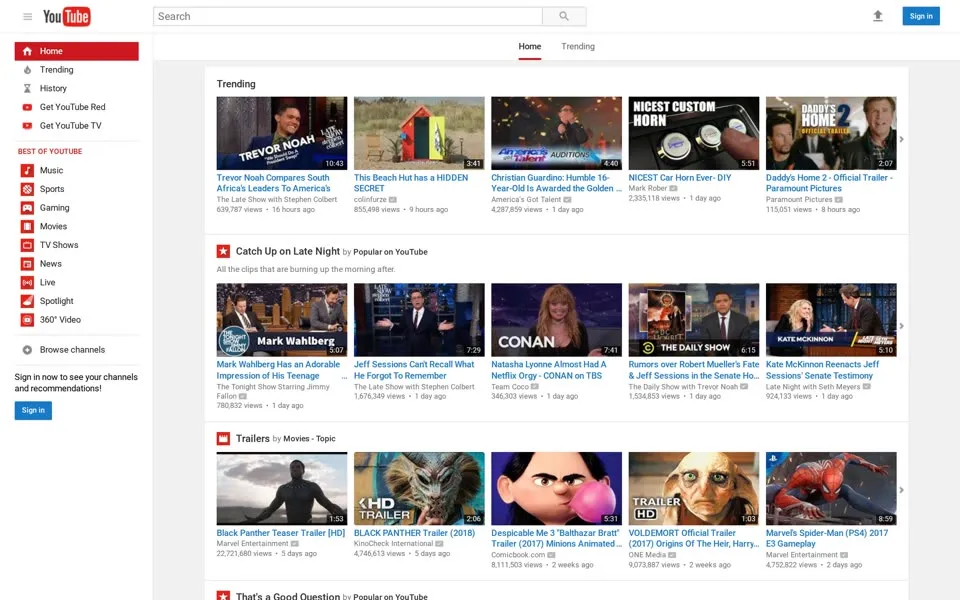This screenshot has height=600, width=960.
Task: Open Browse channels link
Action: [72, 350]
